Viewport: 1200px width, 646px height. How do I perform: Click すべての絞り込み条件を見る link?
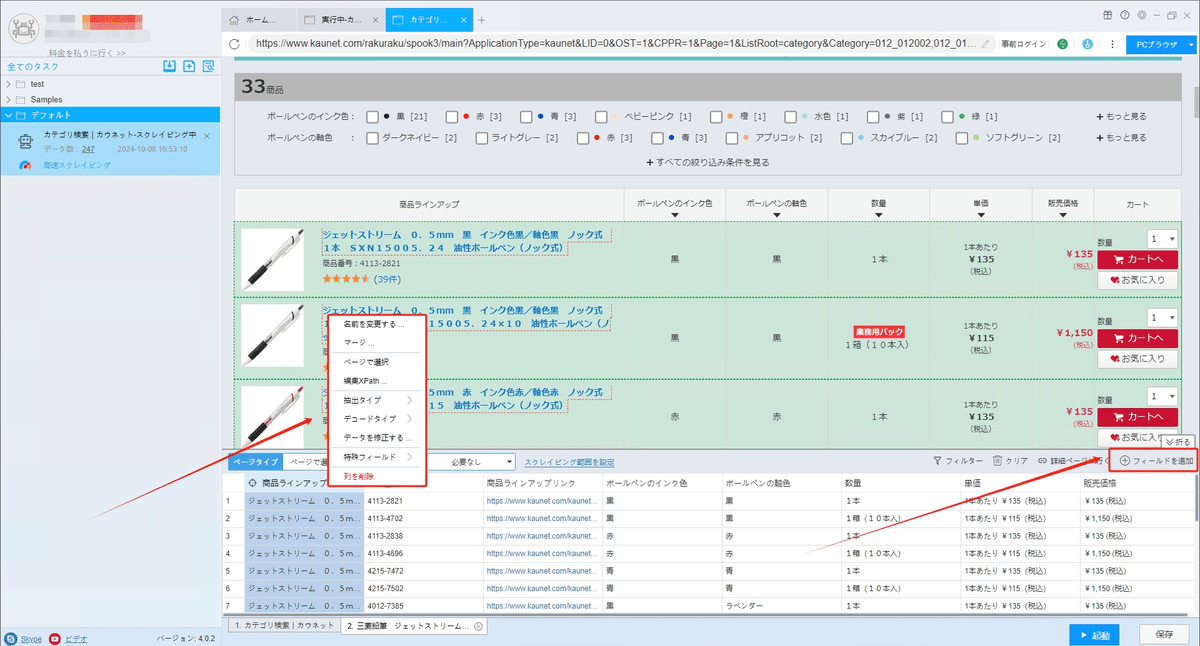pos(708,161)
